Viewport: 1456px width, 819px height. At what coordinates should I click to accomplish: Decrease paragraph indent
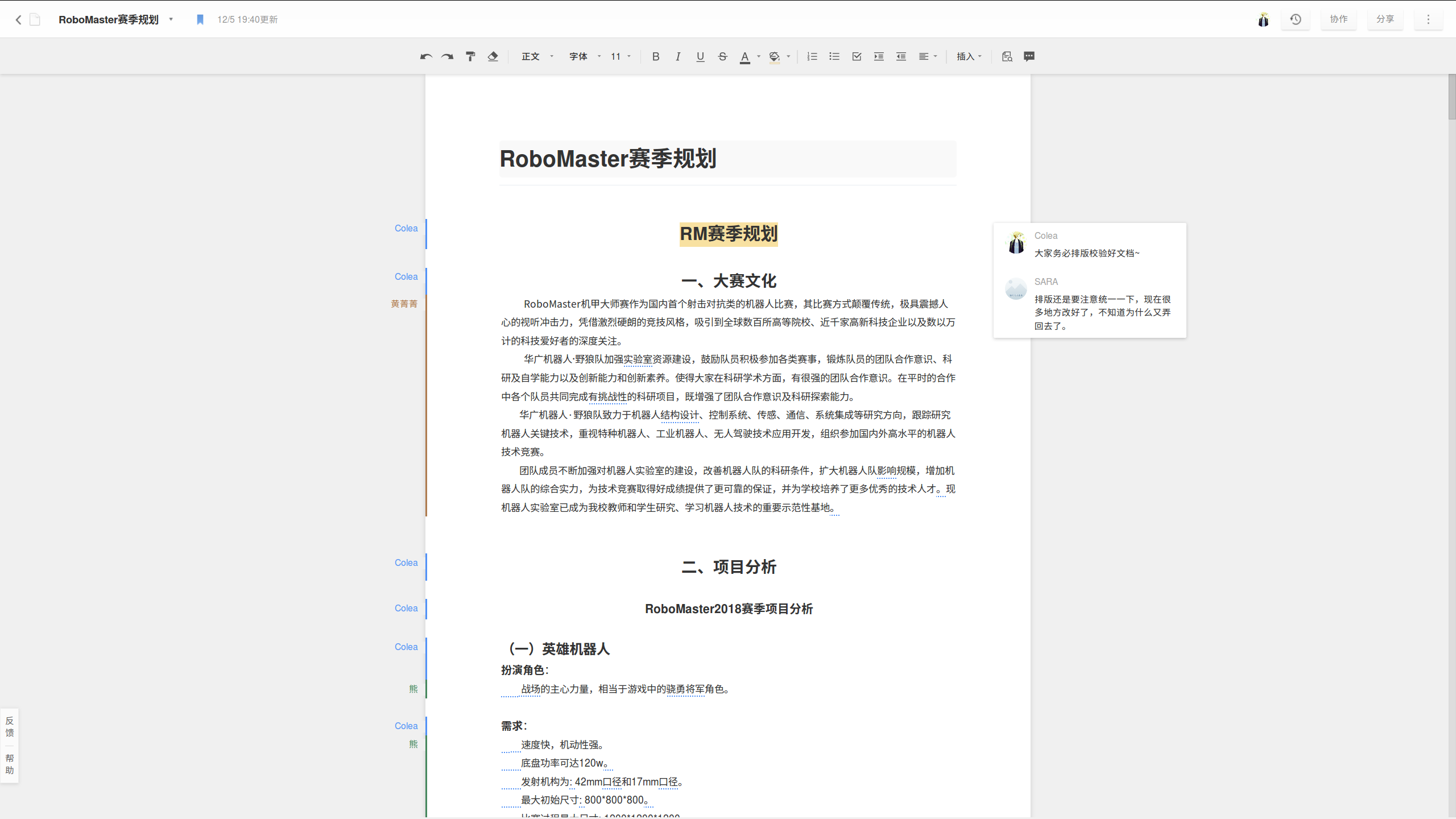(x=901, y=56)
